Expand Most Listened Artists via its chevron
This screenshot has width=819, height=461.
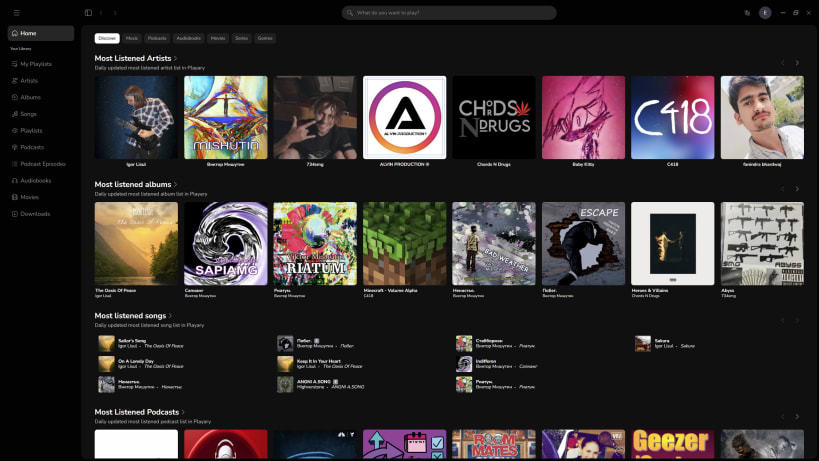(176, 58)
